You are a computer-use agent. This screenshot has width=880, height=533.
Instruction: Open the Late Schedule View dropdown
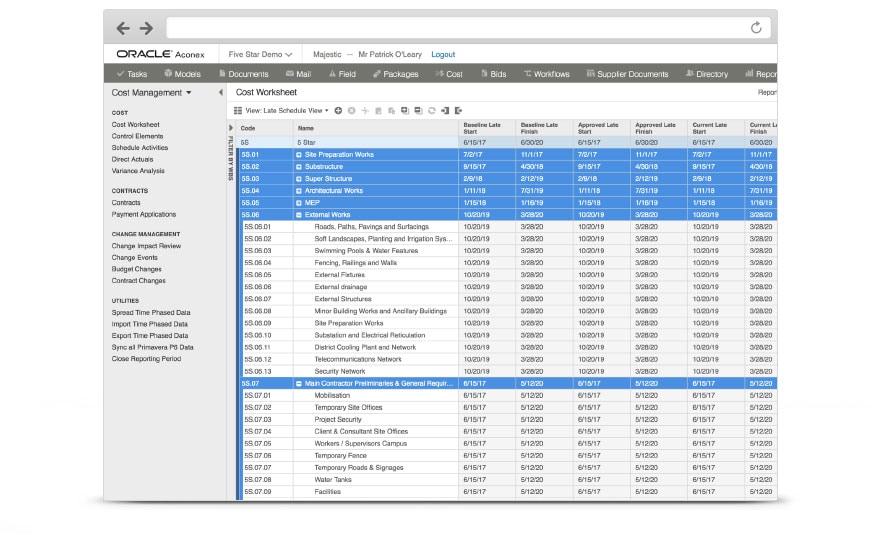coord(285,110)
